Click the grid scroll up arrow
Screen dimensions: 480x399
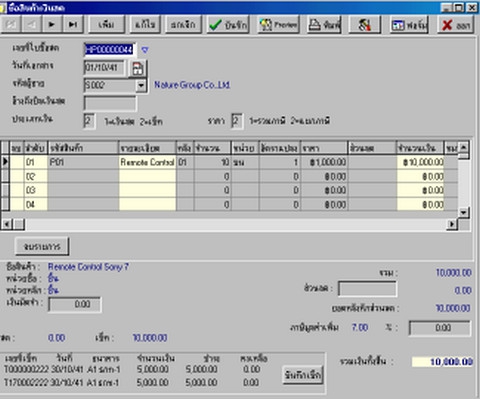click(x=464, y=147)
